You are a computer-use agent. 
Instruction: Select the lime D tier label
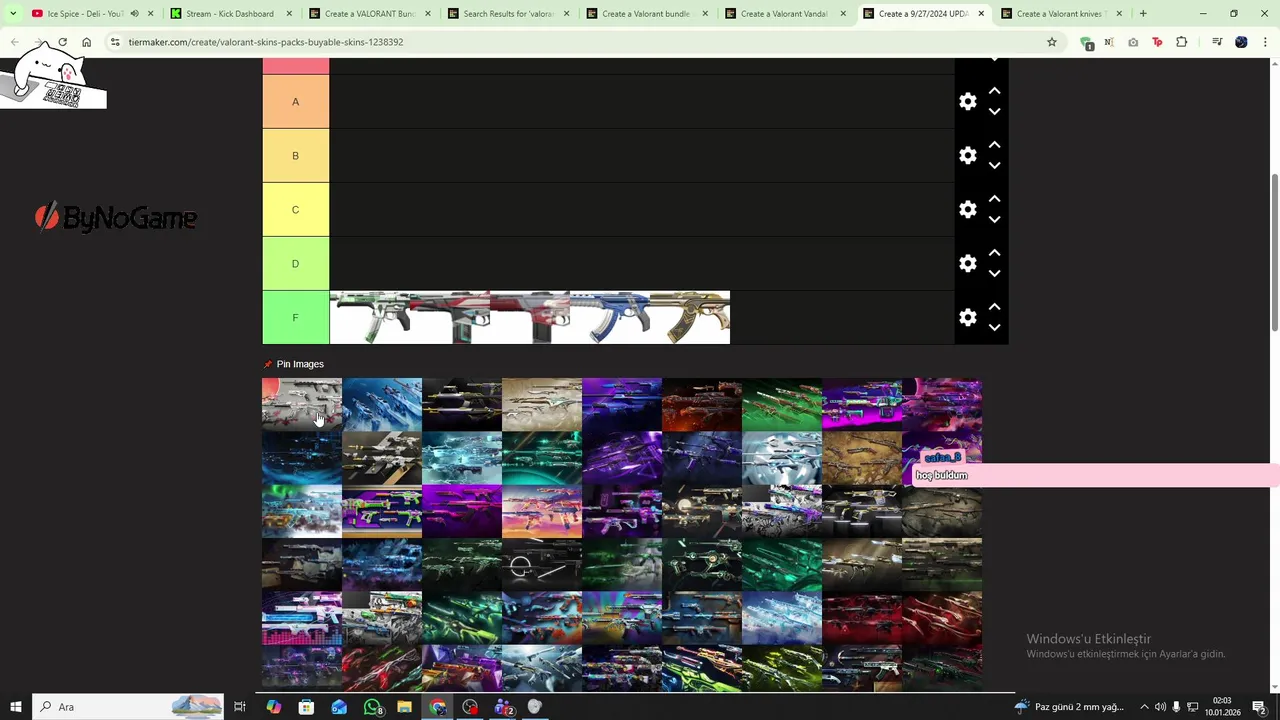coord(295,264)
